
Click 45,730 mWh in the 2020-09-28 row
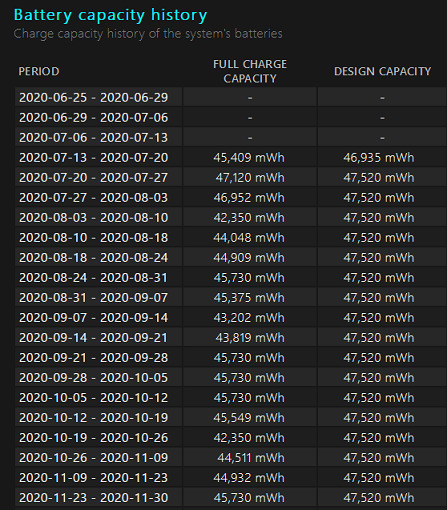pos(249,378)
